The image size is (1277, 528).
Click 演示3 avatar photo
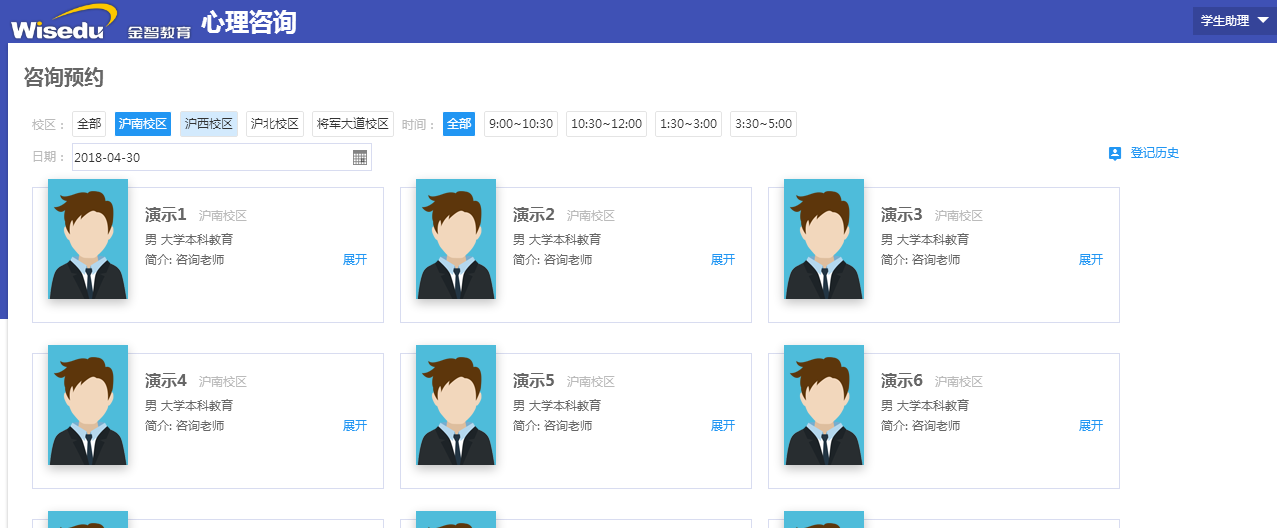(824, 239)
